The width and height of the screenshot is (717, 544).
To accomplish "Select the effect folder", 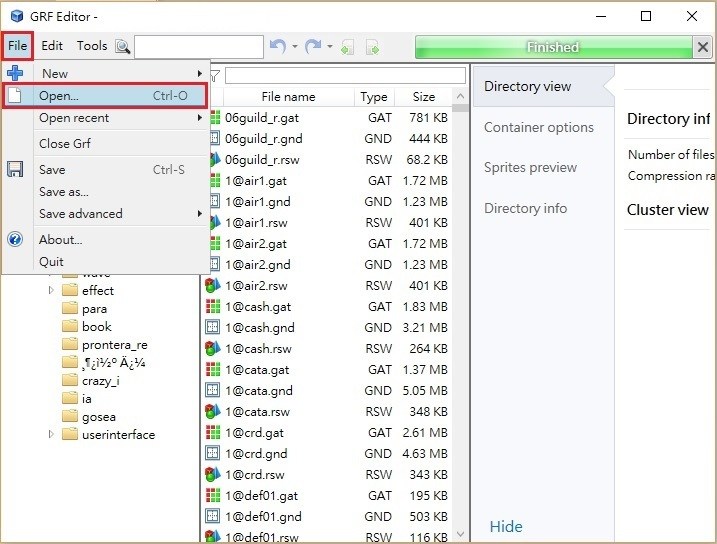I will 98,291.
